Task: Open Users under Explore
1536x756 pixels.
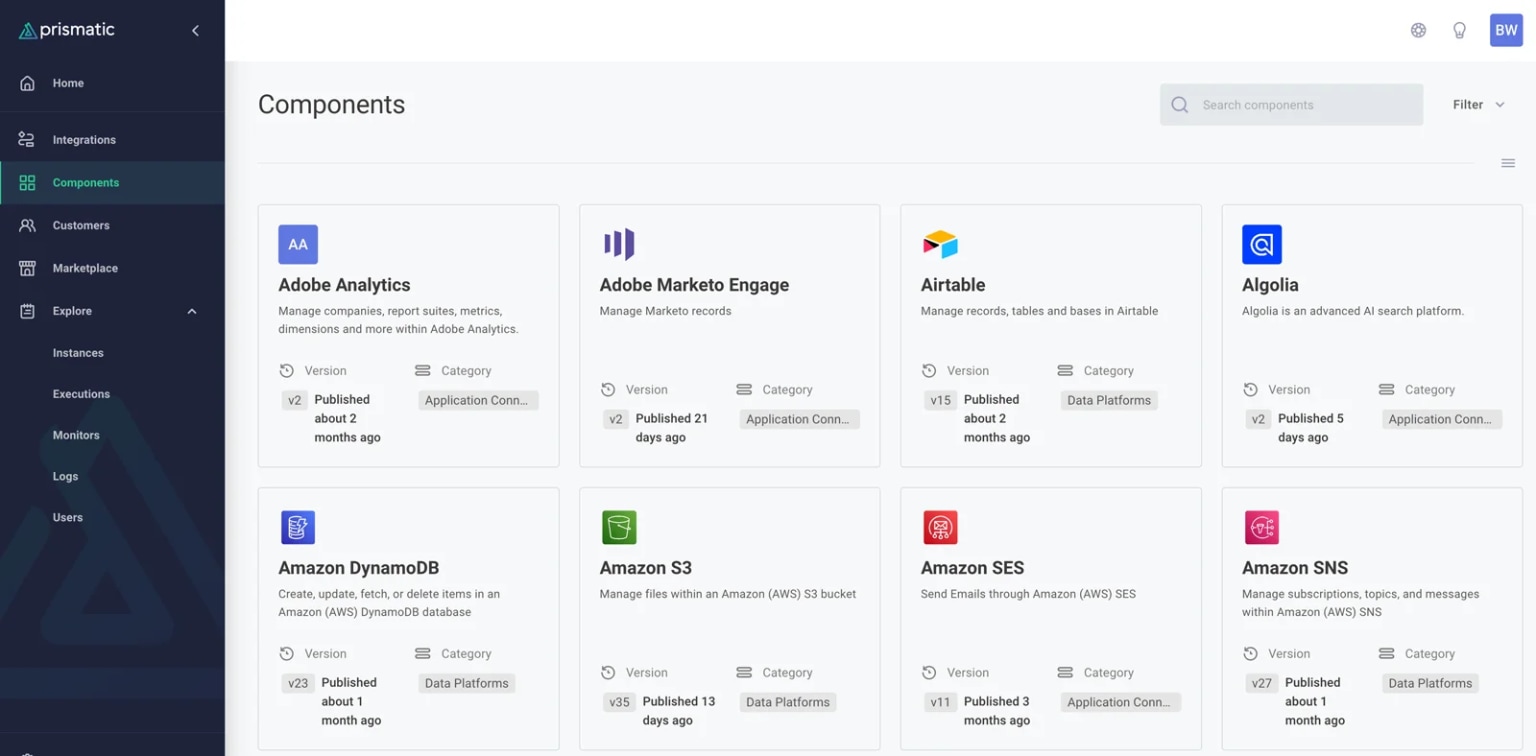Action: click(x=68, y=517)
